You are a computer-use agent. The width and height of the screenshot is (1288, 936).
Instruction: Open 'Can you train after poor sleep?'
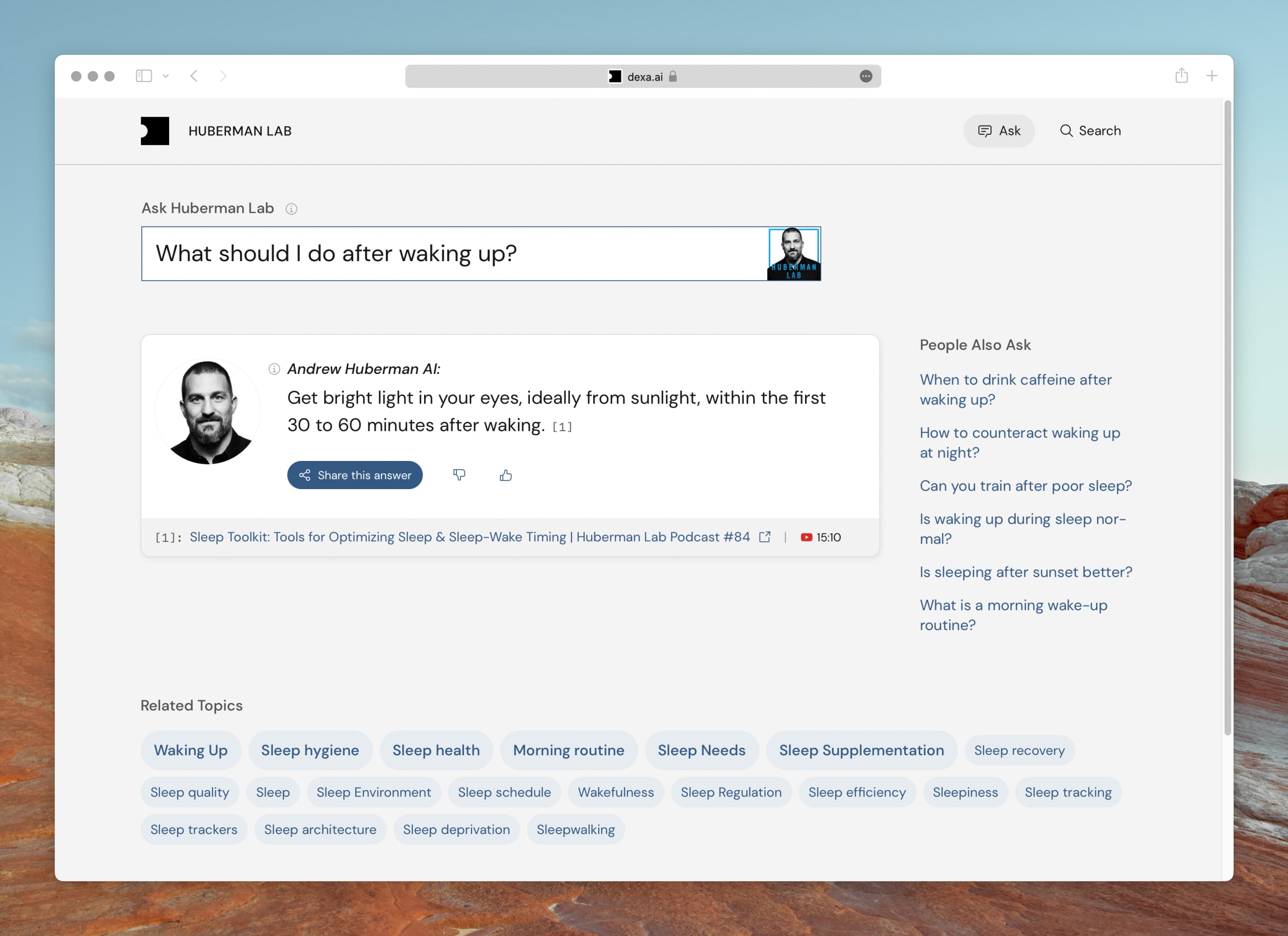1026,486
